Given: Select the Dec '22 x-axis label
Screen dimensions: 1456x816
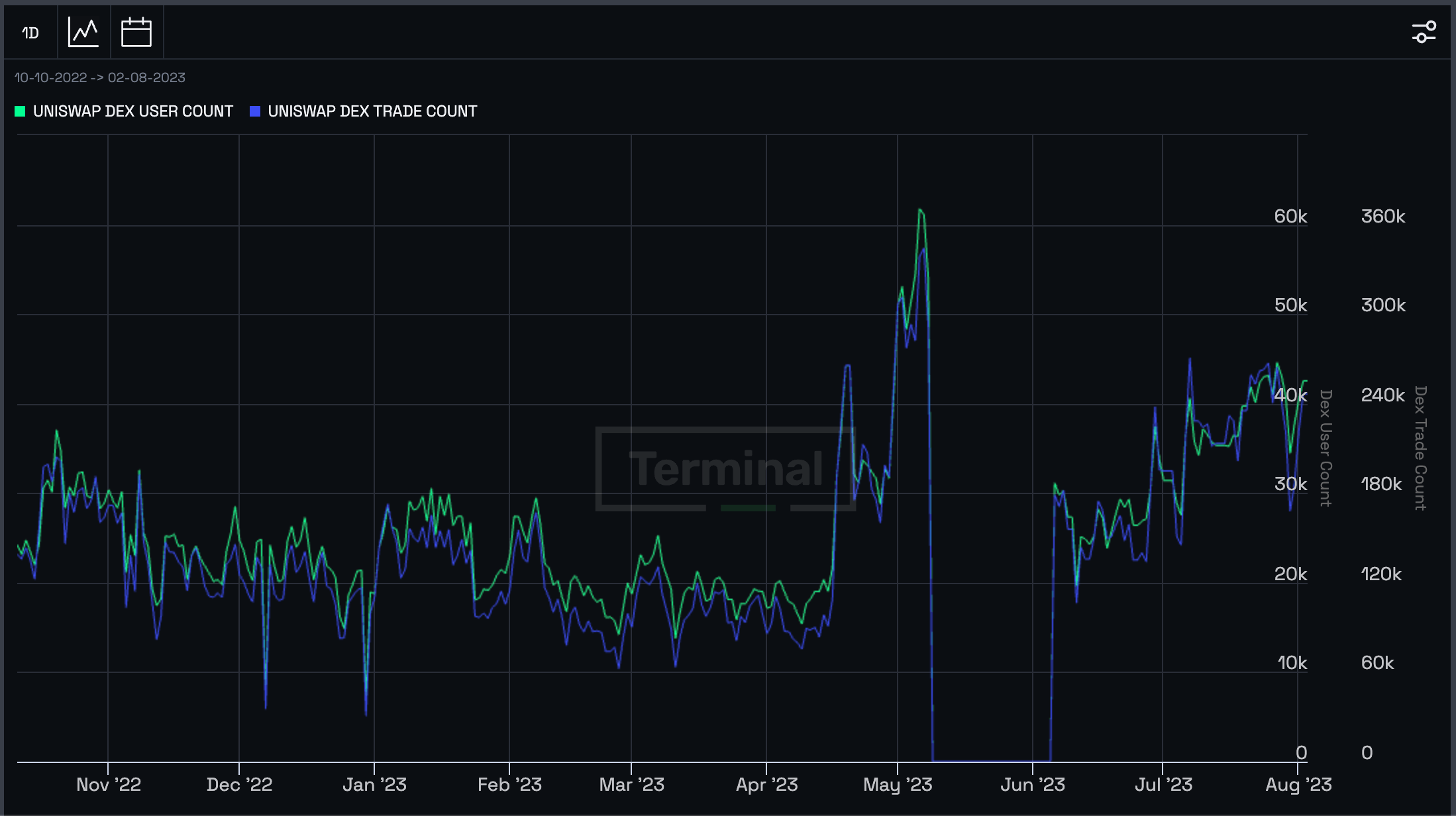Looking at the screenshot, I should tap(240, 785).
